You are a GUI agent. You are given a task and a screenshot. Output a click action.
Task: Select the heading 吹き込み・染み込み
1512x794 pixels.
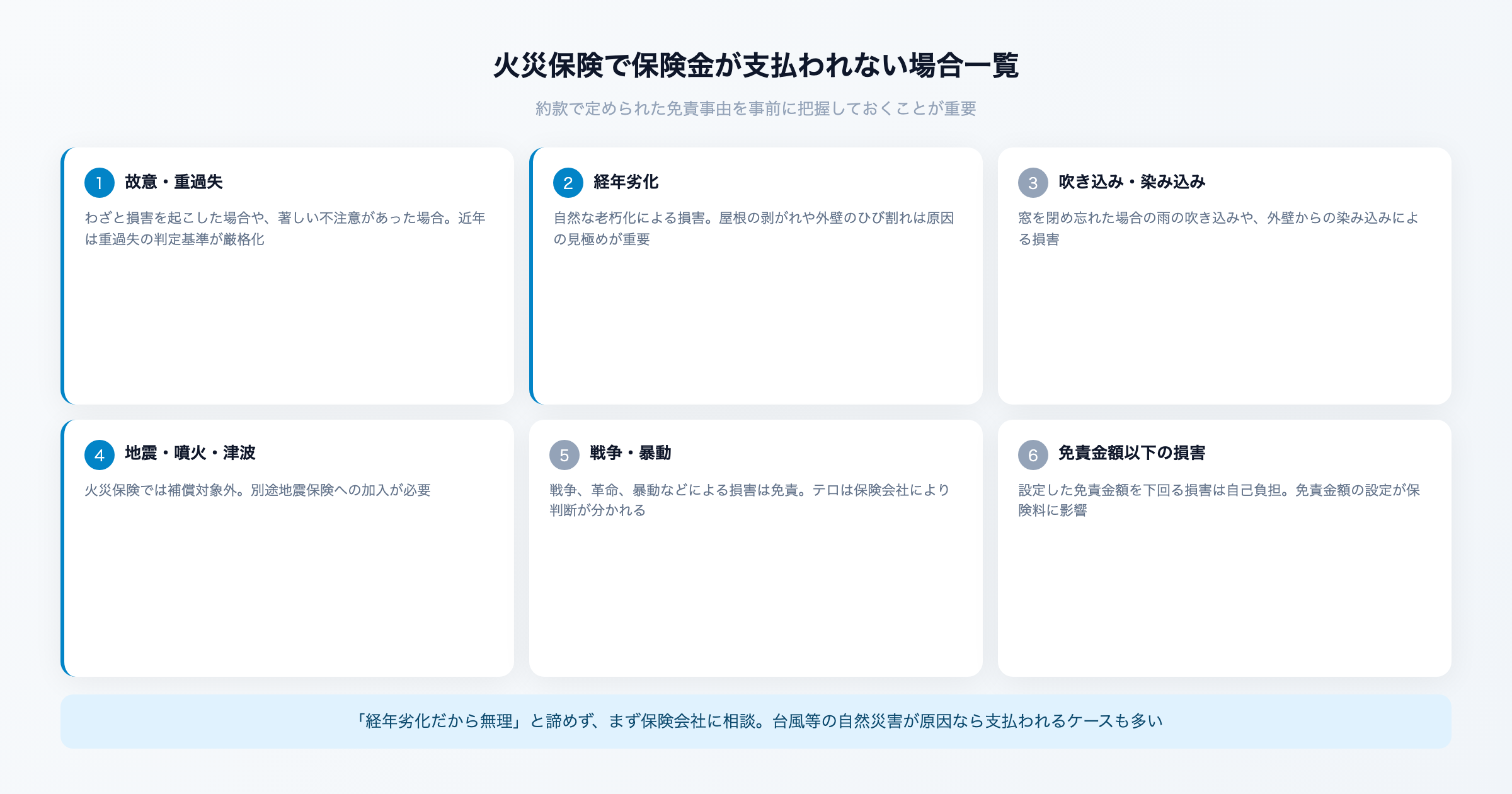[1132, 182]
